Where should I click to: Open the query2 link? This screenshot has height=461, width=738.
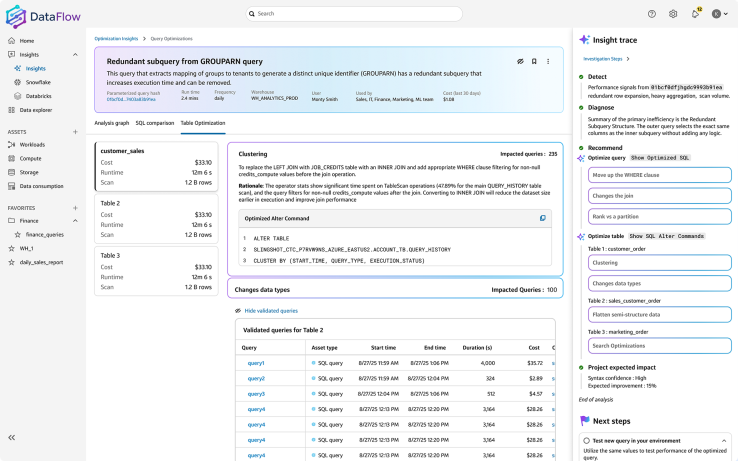(256, 378)
